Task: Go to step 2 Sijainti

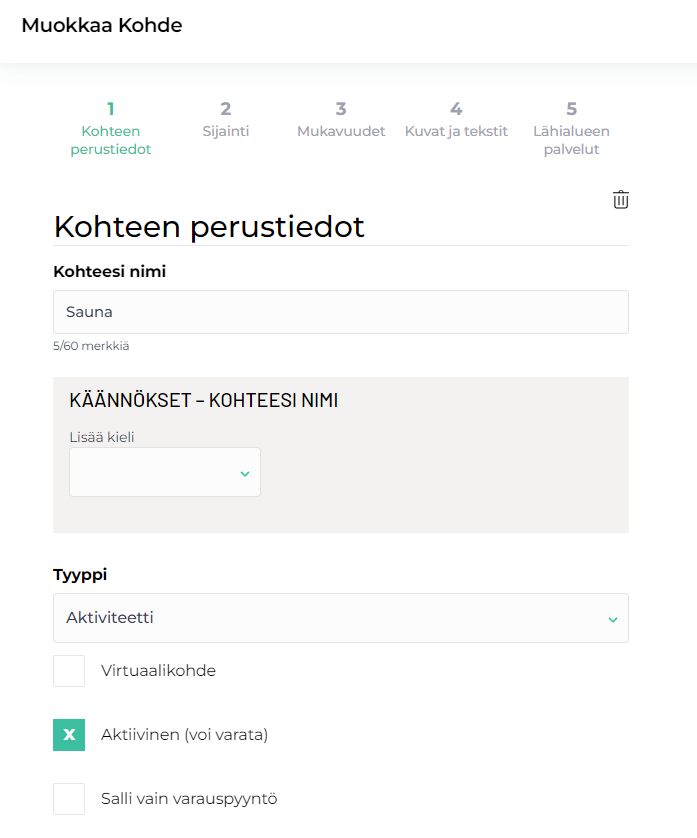Action: point(225,120)
